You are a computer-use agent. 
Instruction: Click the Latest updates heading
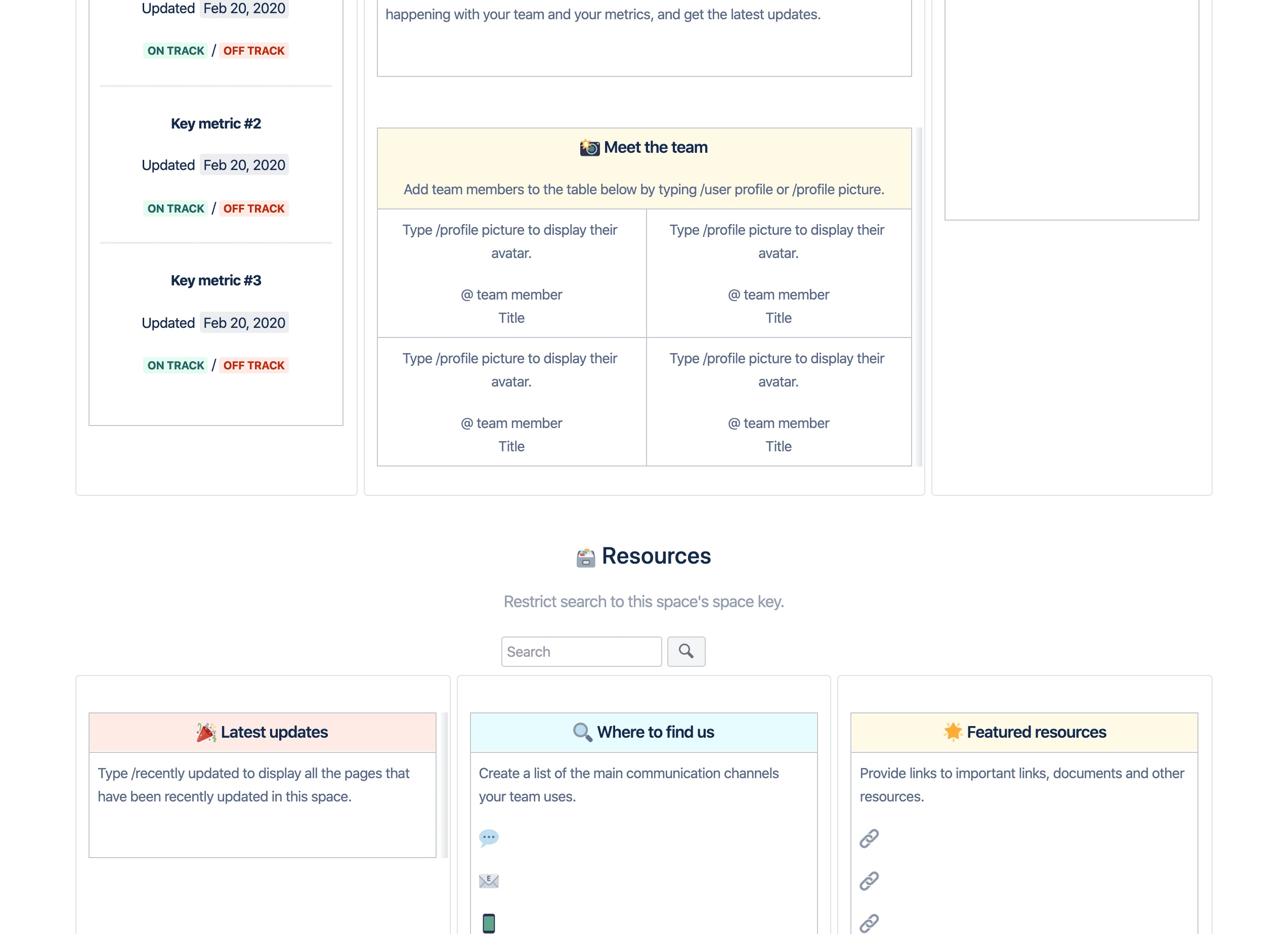tap(274, 732)
